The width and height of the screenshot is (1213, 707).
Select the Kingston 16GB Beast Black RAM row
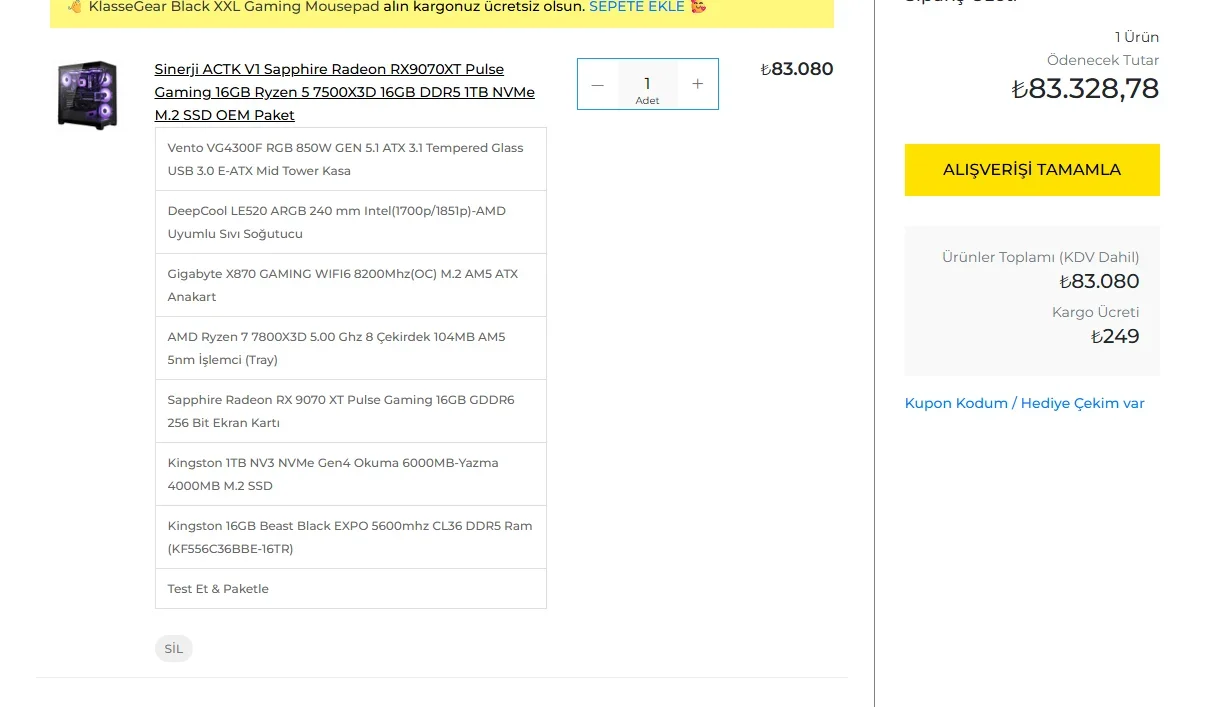click(351, 537)
